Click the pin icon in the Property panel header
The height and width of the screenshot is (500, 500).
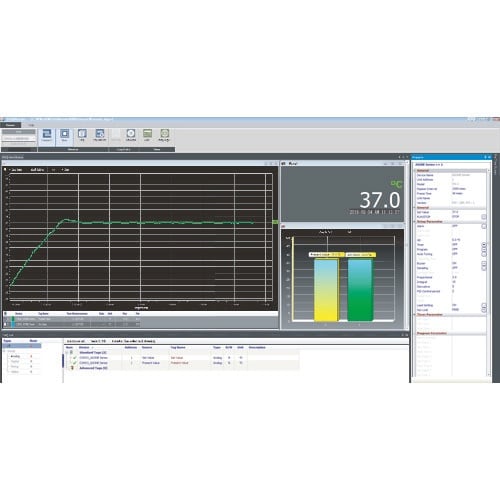[x=485, y=157]
